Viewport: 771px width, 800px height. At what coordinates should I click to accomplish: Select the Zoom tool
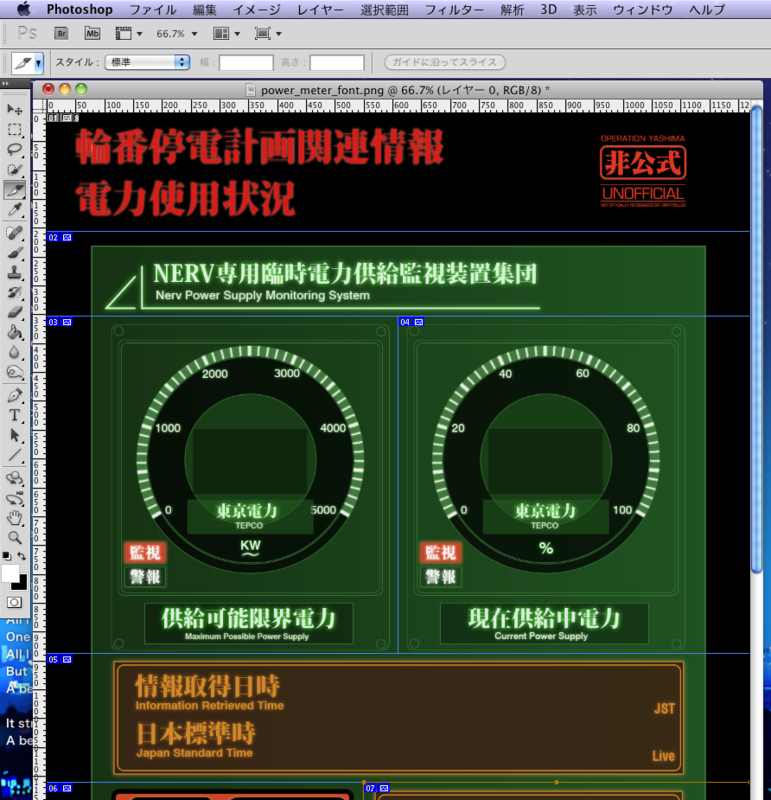tap(14, 538)
